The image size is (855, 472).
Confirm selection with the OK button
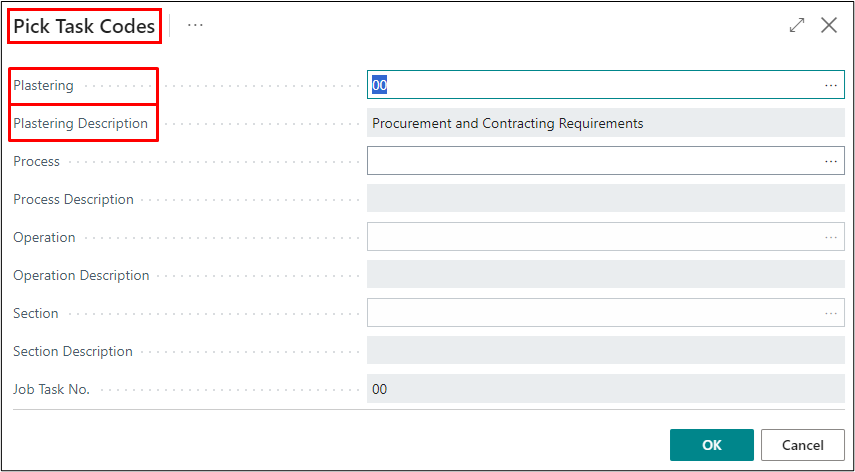point(711,445)
